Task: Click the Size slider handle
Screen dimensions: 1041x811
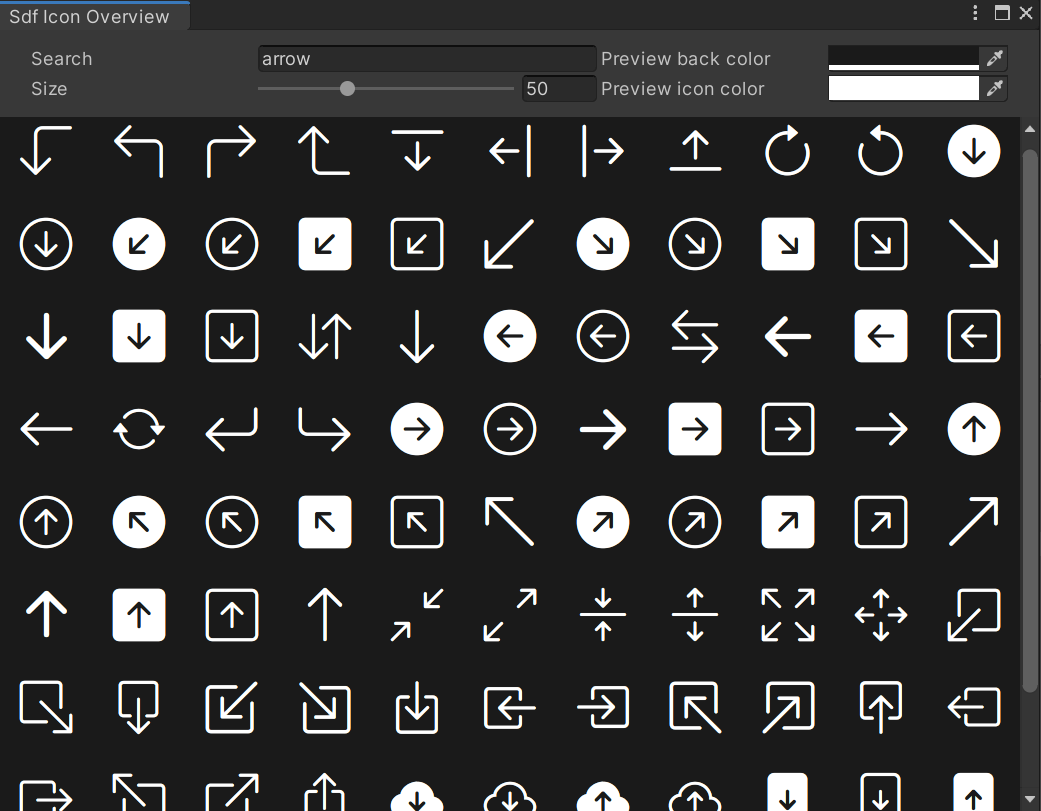Action: (347, 88)
